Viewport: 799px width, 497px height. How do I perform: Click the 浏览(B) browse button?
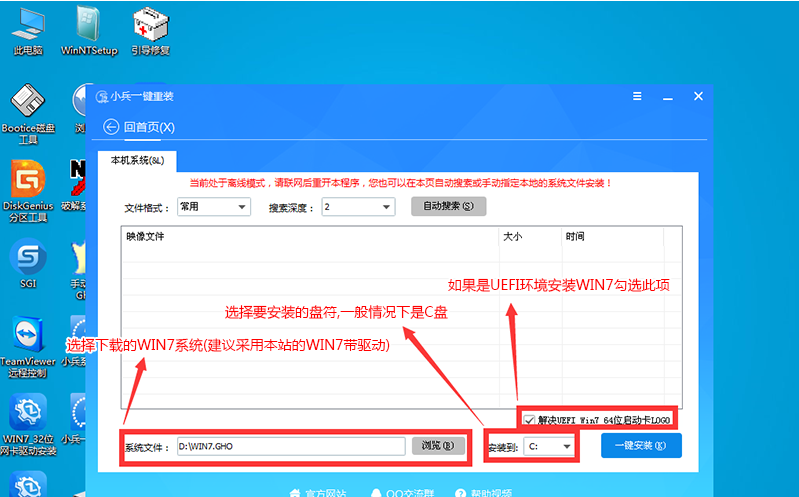[438, 446]
